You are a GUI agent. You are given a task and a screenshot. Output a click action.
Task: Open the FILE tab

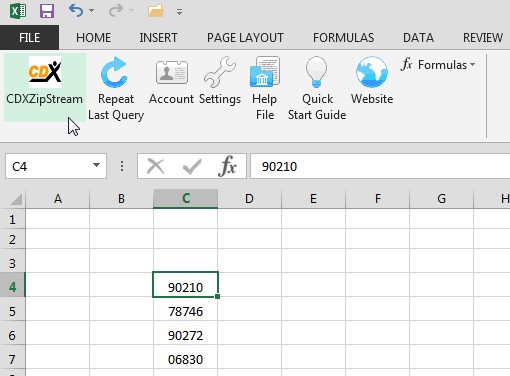(30, 37)
